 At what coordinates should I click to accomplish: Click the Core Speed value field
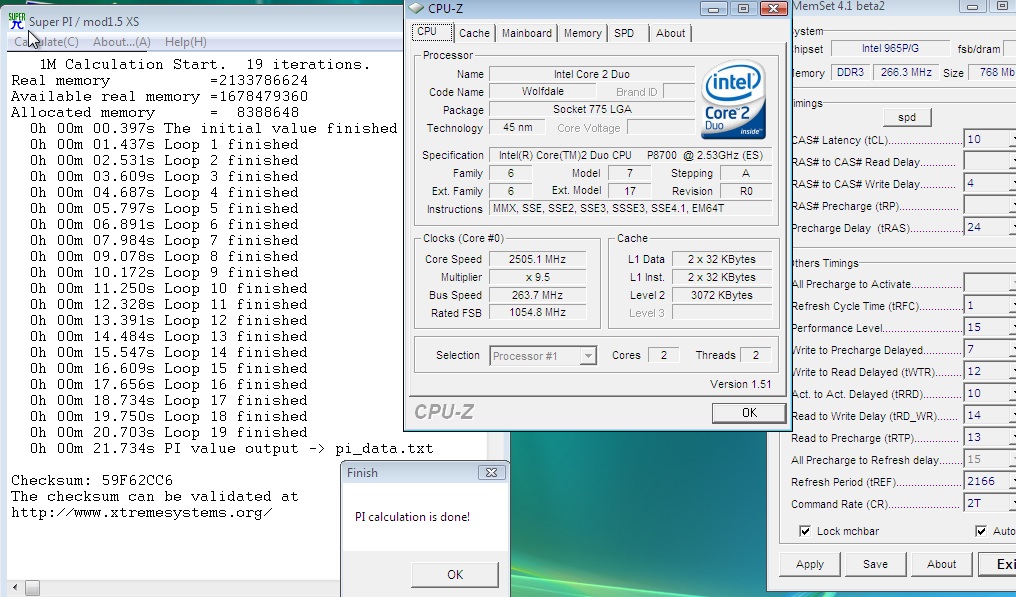pos(537,259)
